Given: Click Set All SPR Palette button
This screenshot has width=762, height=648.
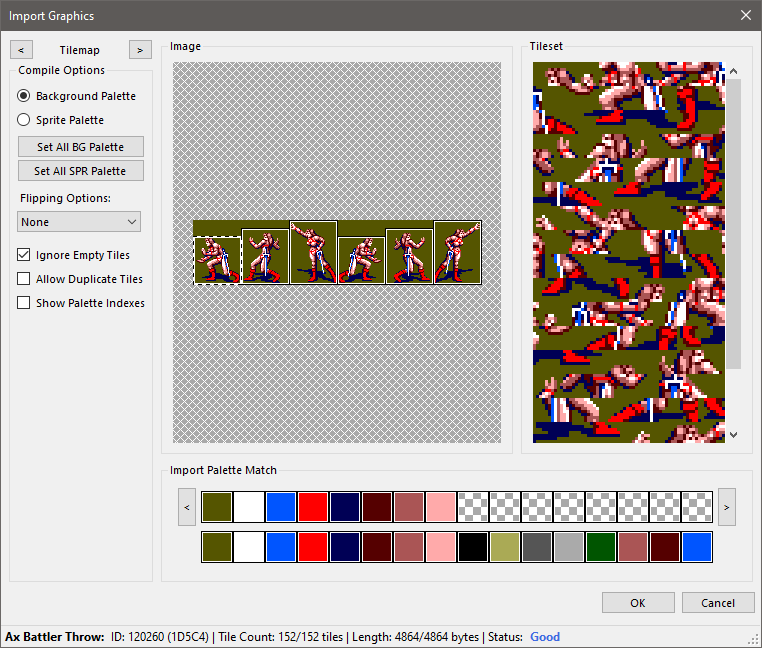Looking at the screenshot, I should coord(81,171).
